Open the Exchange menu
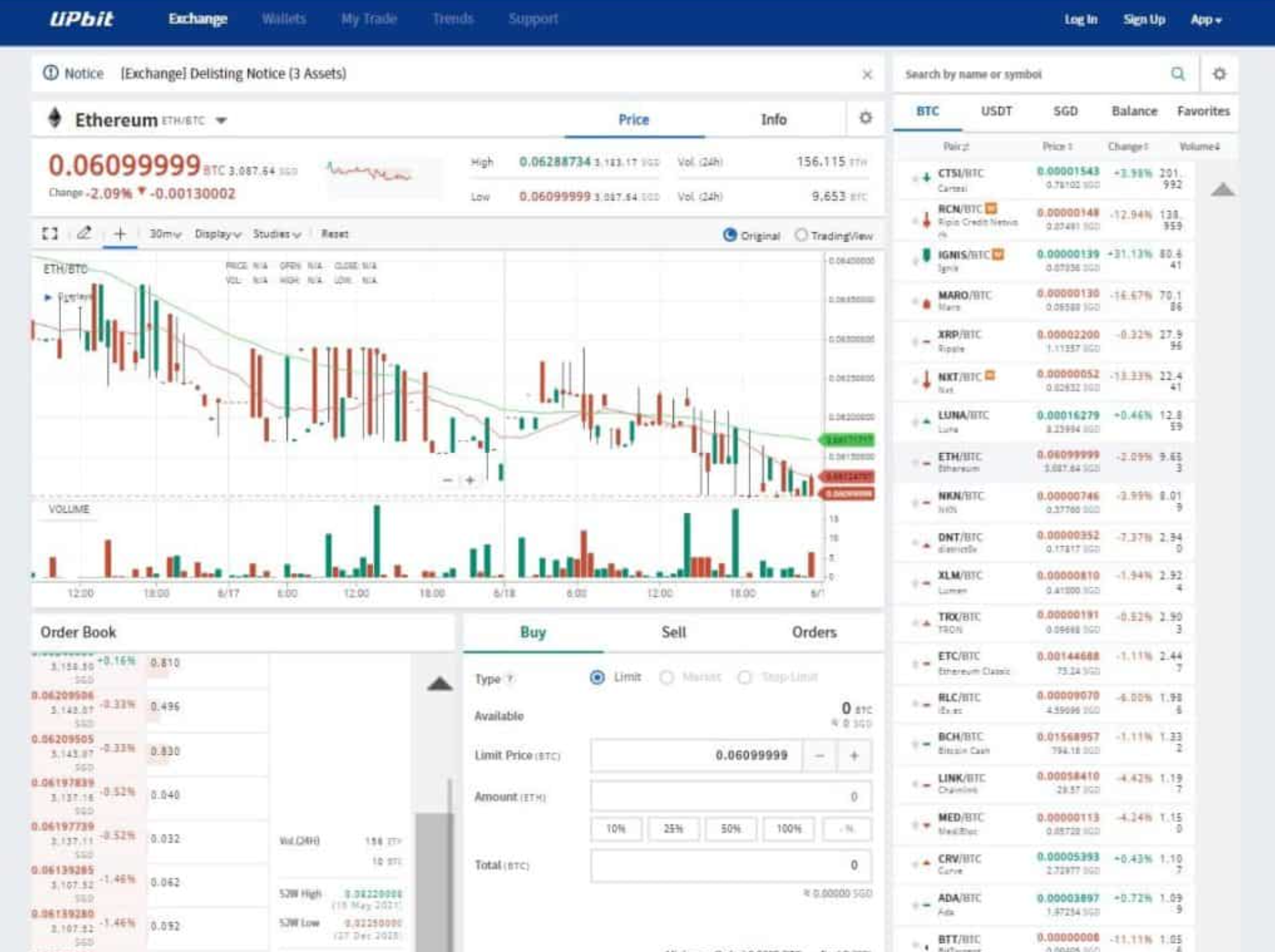Screen dimensions: 1275x952 [x=198, y=19]
